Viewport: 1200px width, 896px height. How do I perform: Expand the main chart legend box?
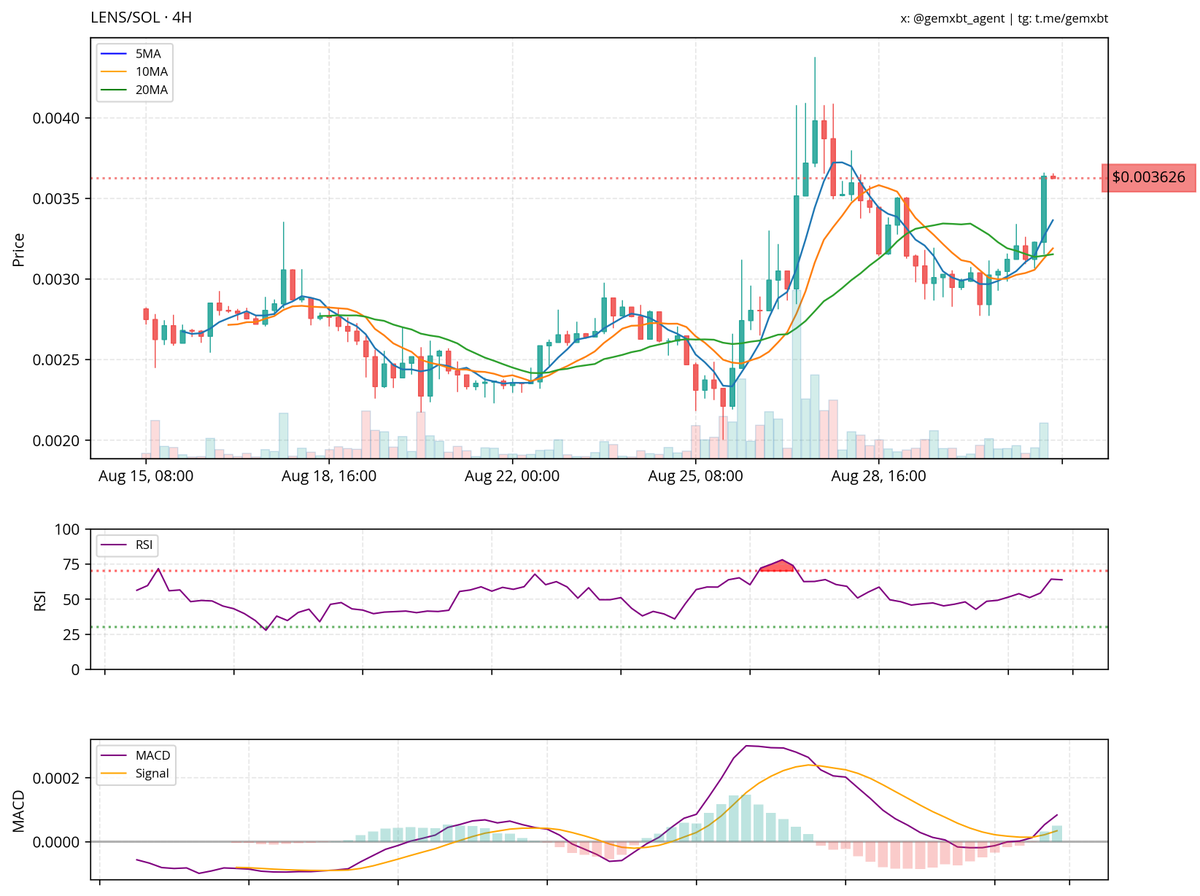pos(134,71)
